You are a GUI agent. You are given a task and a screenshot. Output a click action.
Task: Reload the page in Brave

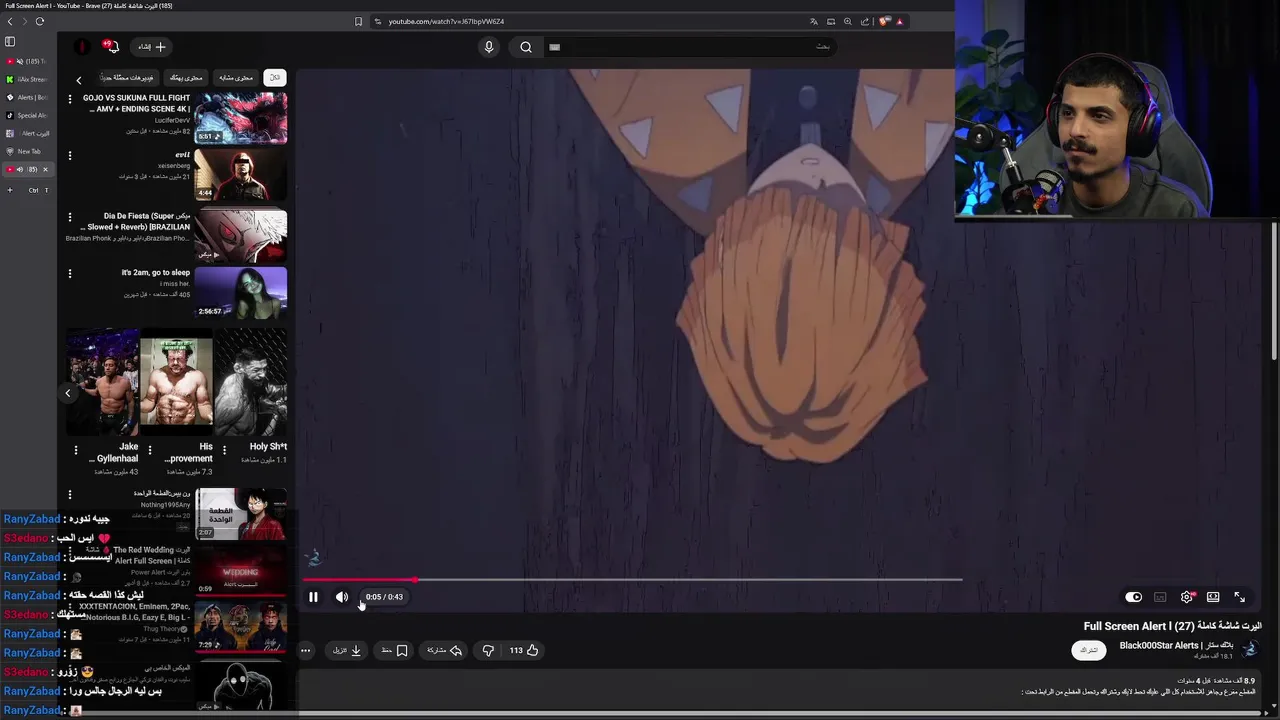point(40,21)
